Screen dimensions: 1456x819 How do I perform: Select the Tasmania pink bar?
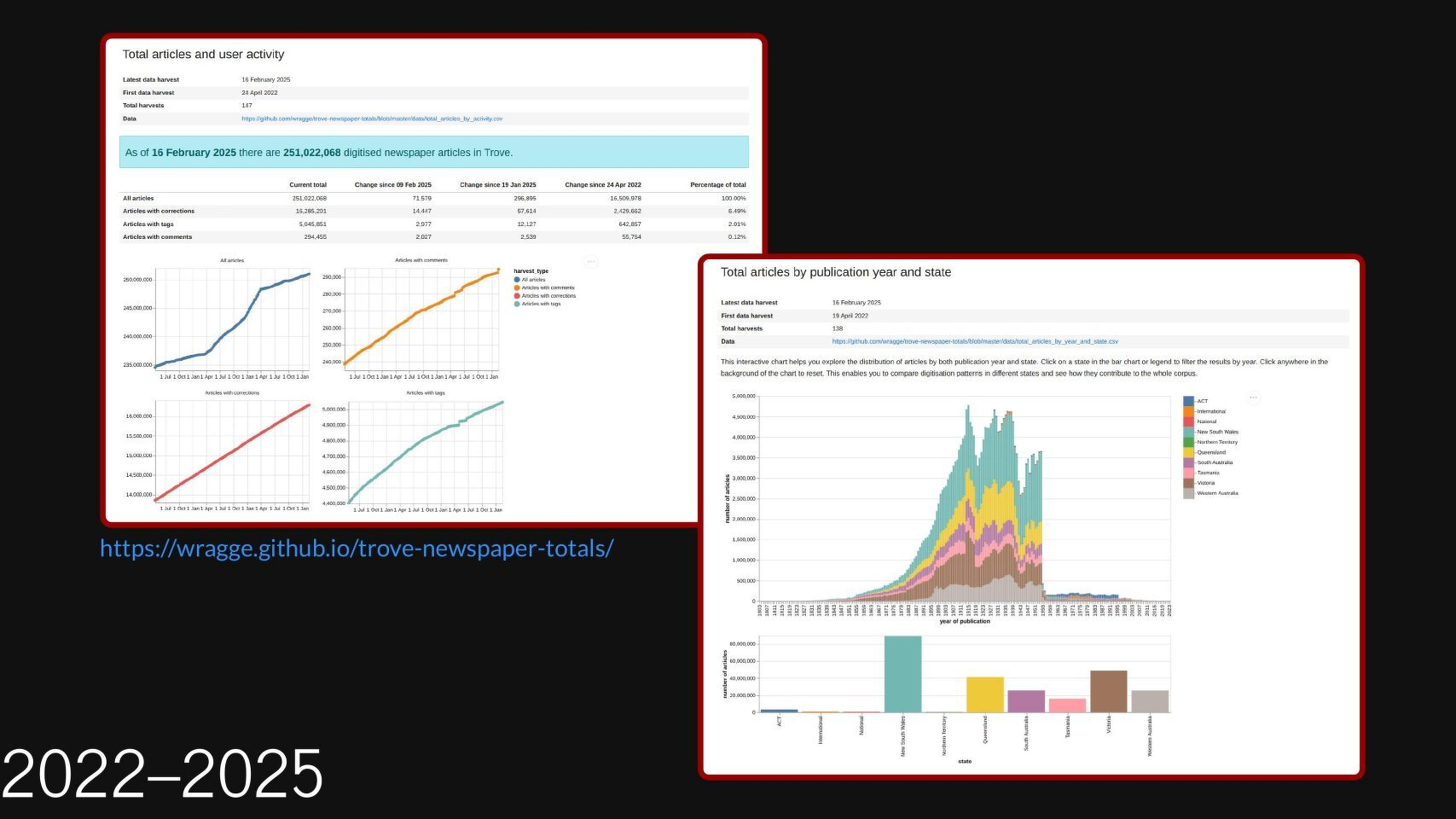pos(1067,706)
